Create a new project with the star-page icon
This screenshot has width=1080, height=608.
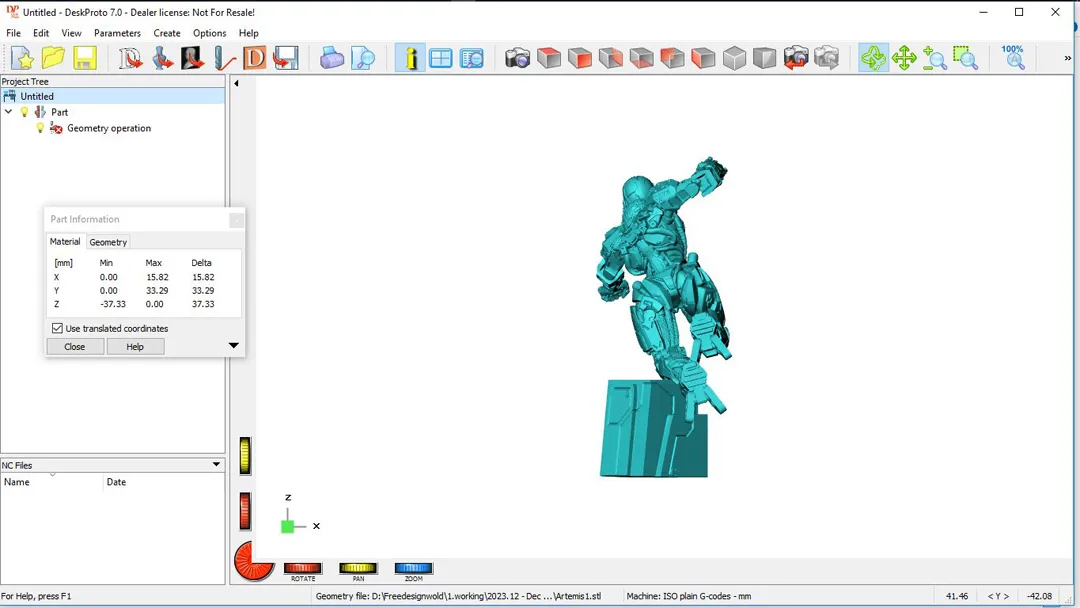(22, 58)
